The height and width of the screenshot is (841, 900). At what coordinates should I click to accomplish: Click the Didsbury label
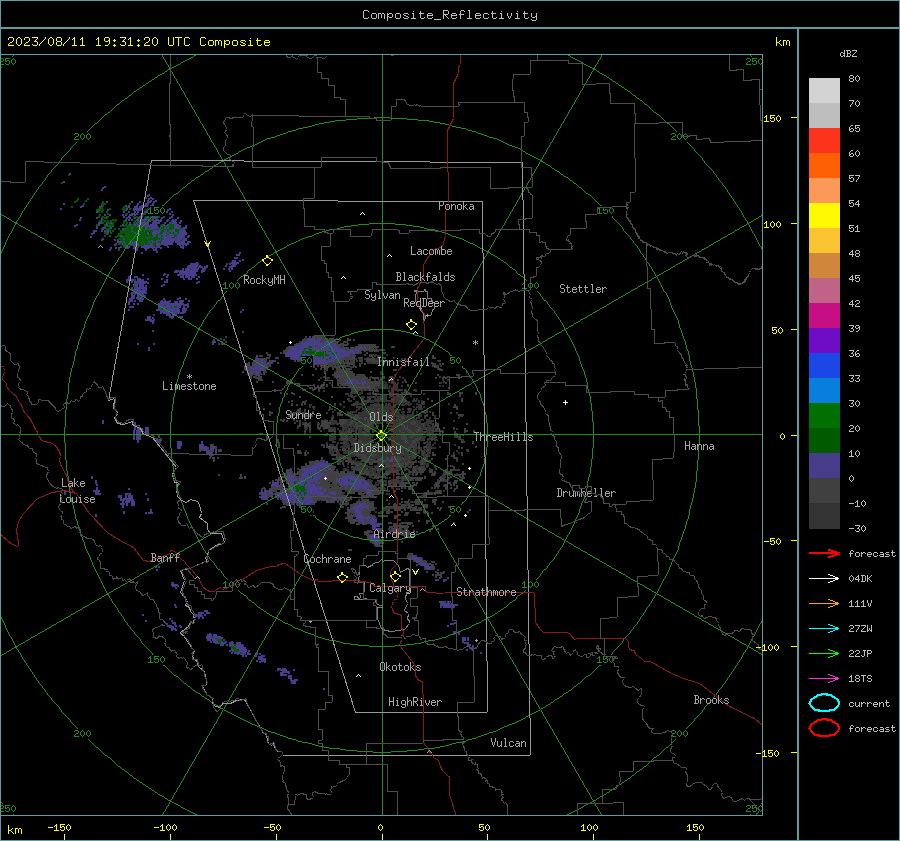click(x=378, y=448)
